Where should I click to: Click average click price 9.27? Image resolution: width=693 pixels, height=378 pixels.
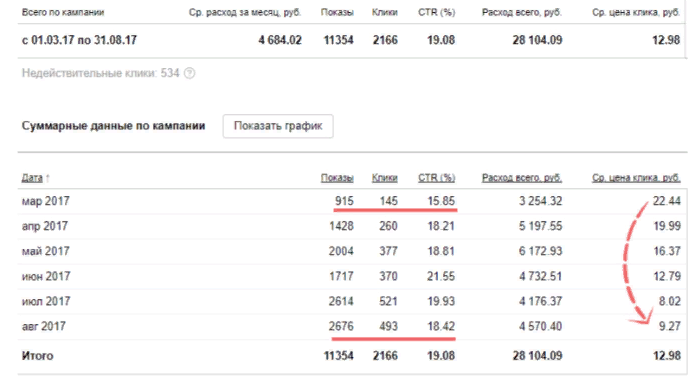point(670,326)
